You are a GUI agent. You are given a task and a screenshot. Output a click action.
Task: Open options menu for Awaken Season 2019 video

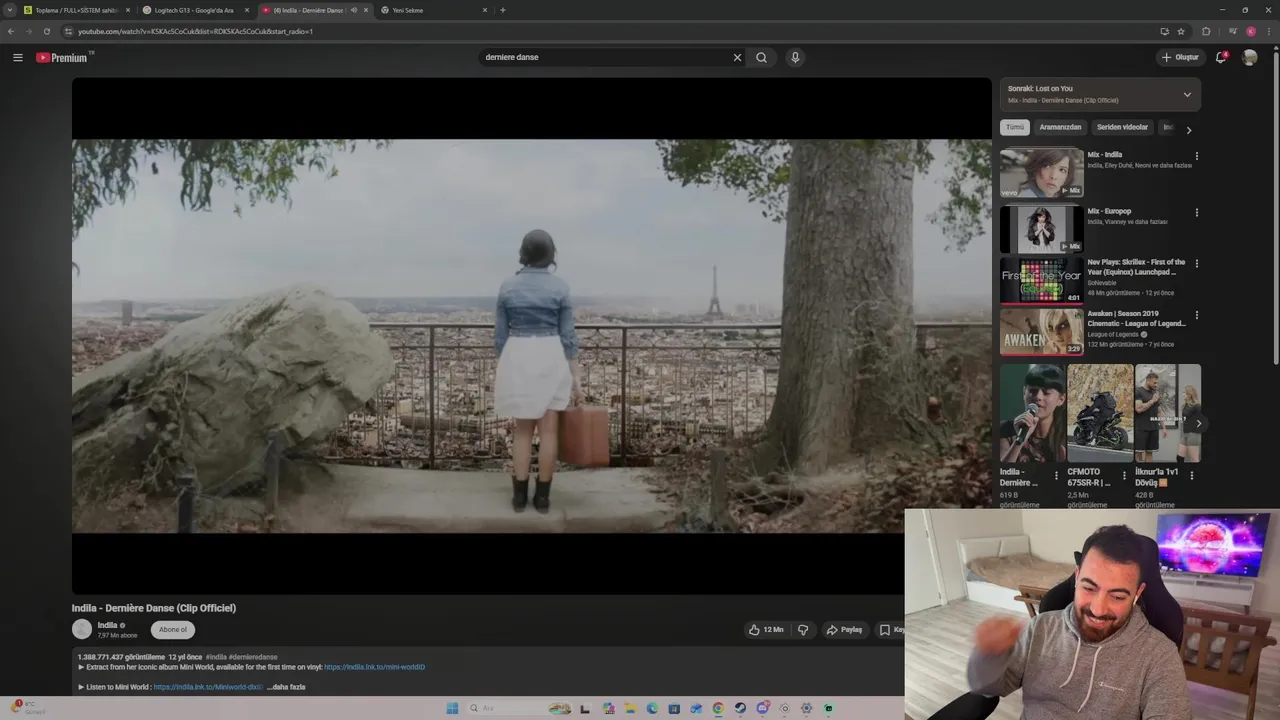[x=1196, y=315]
